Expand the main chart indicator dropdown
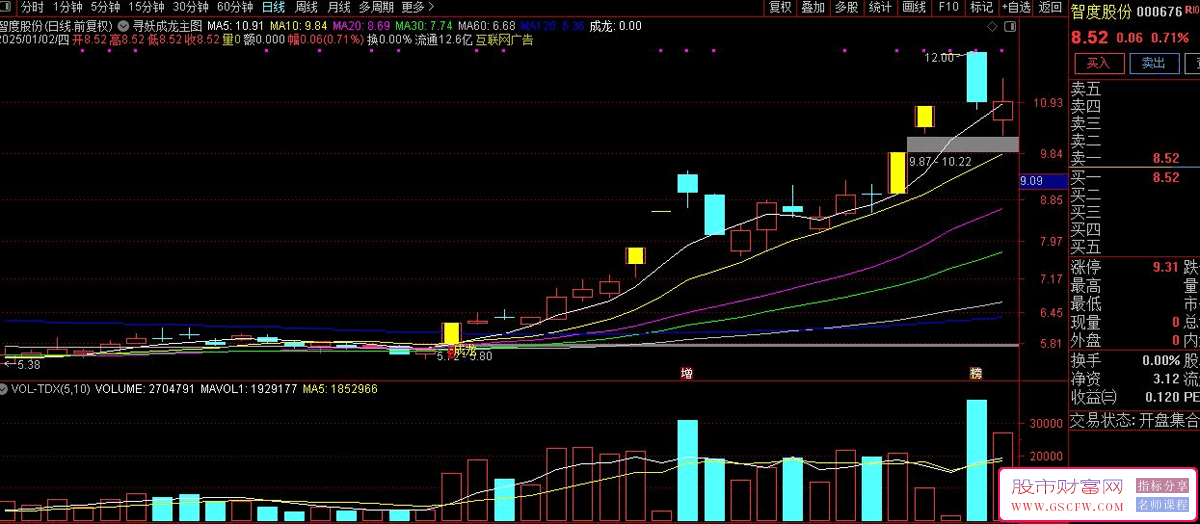1200x524 pixels. click(x=123, y=25)
